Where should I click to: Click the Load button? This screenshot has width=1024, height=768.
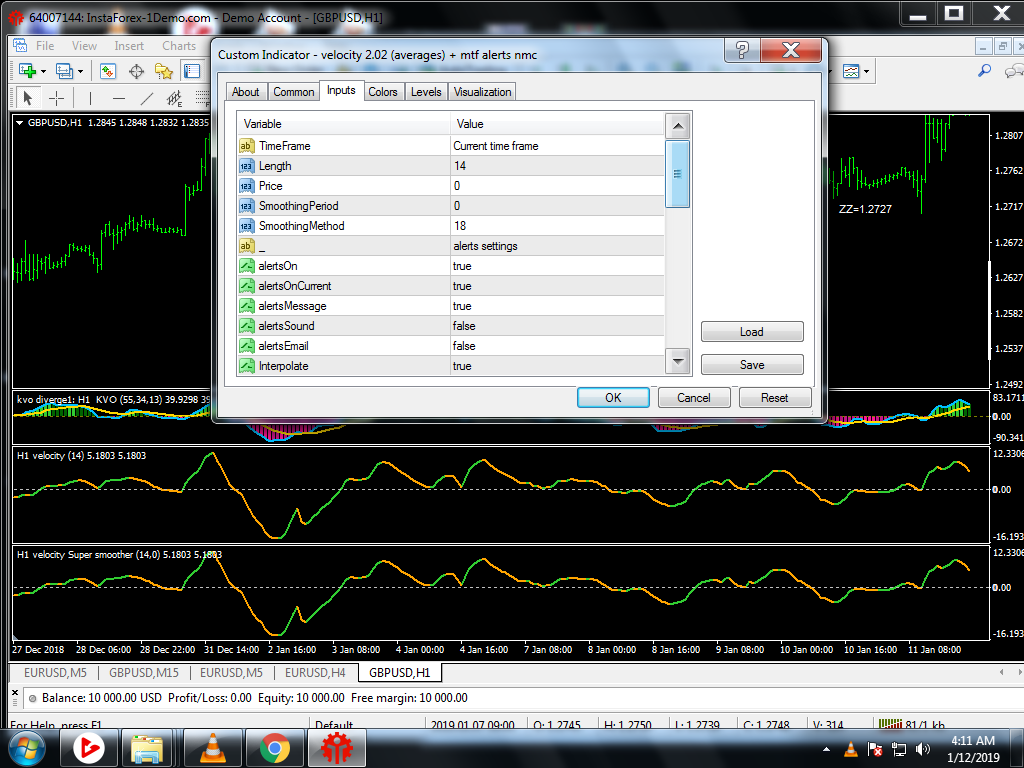[x=751, y=332]
